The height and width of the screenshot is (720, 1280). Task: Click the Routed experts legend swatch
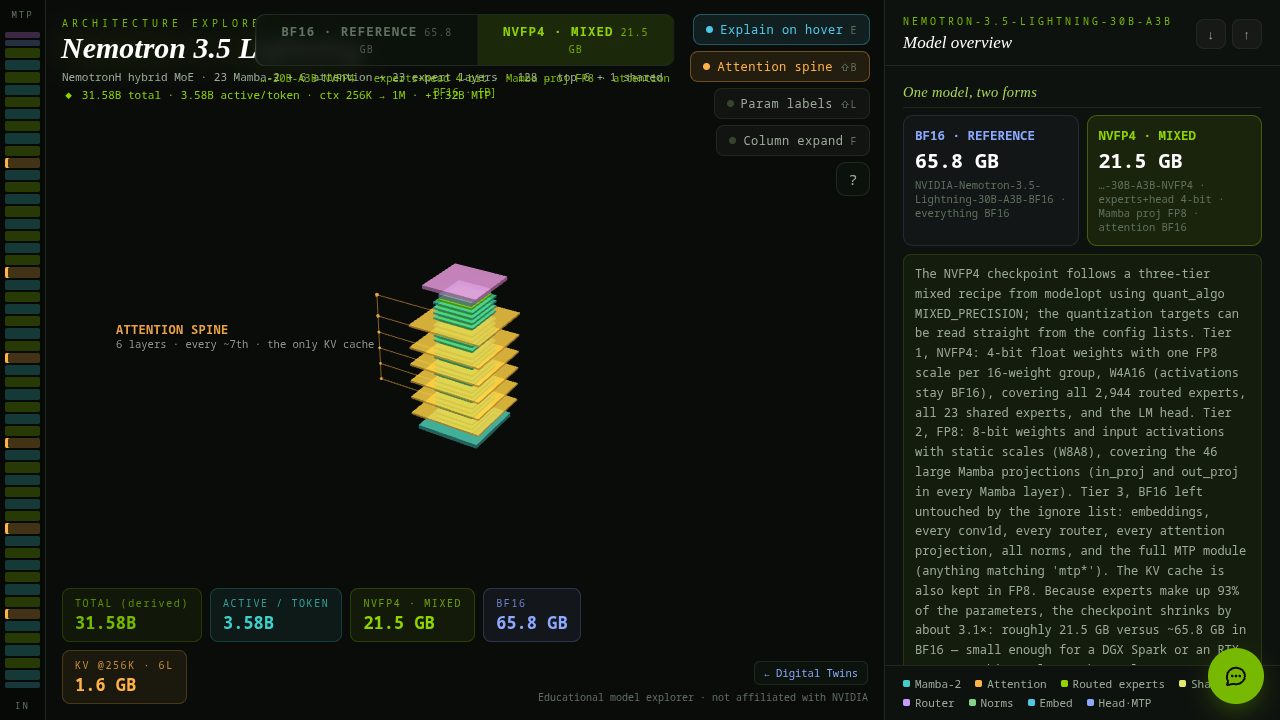[1064, 684]
